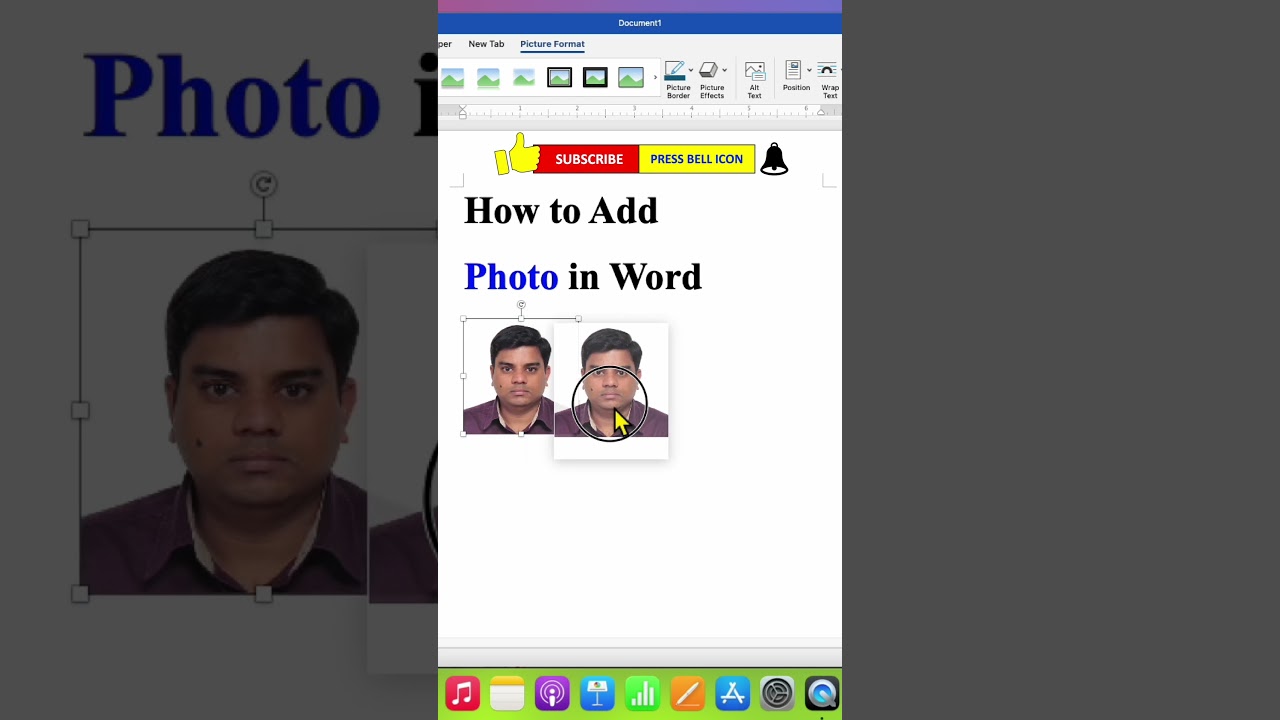This screenshot has width=1280, height=720.
Task: Click the black bell icon
Action: pyautogui.click(x=774, y=159)
